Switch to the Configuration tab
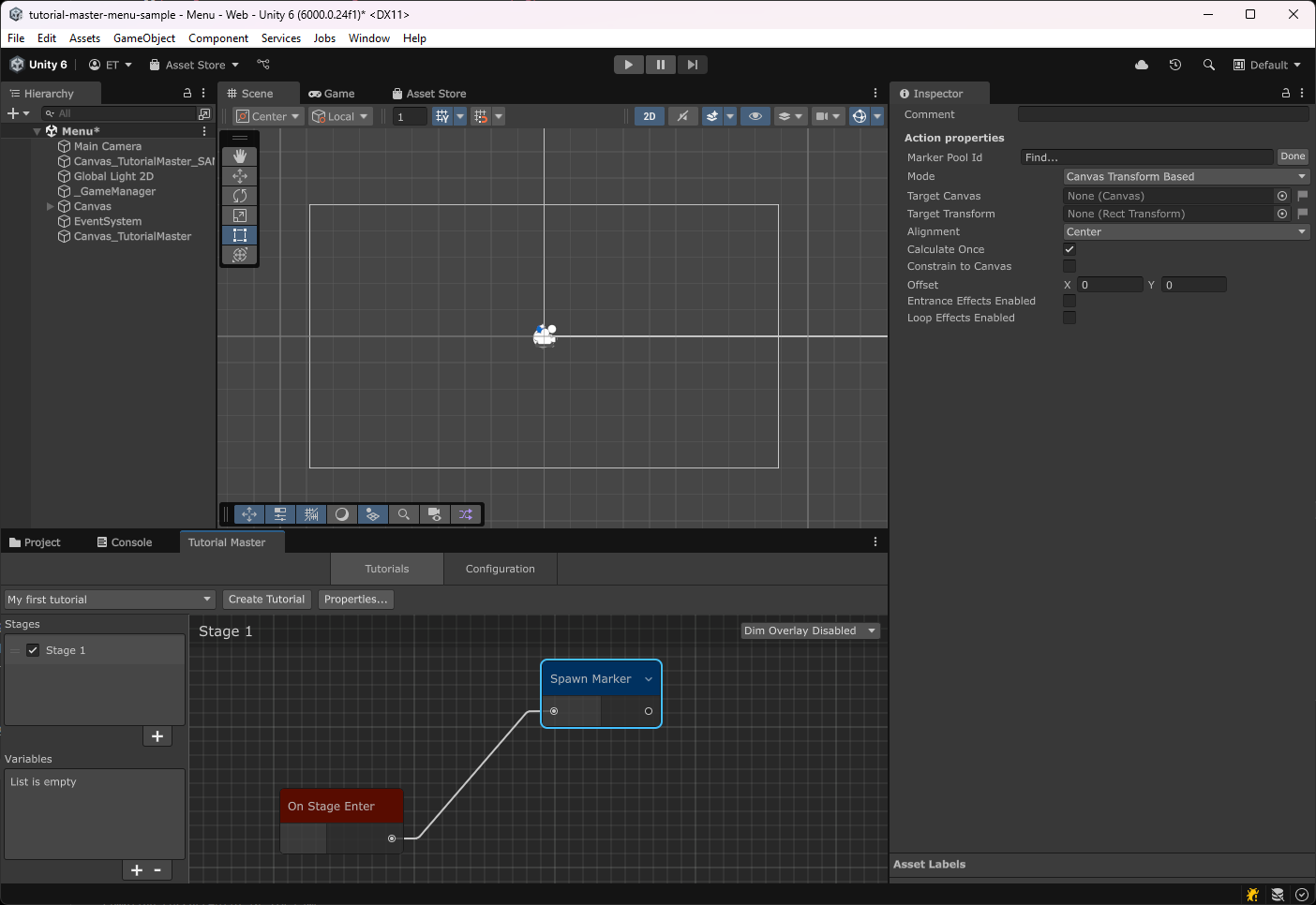Image resolution: width=1316 pixels, height=905 pixels. click(501, 569)
